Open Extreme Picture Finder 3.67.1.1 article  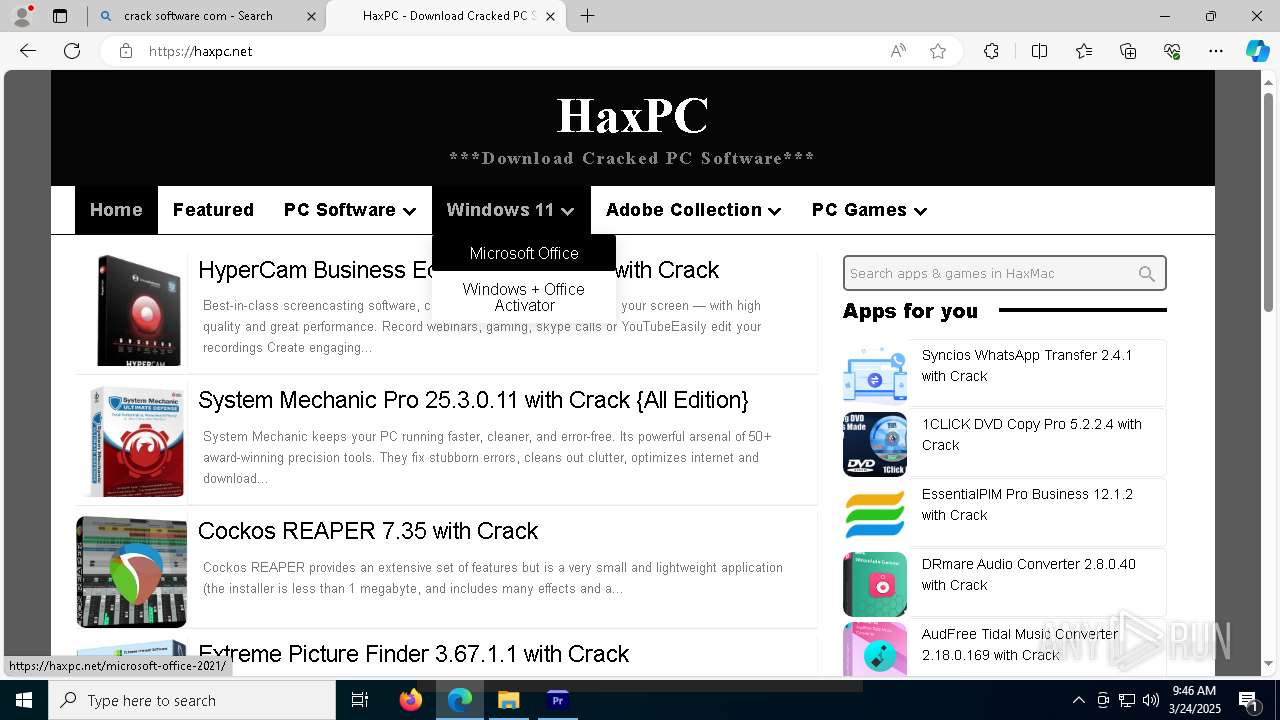tap(413, 654)
